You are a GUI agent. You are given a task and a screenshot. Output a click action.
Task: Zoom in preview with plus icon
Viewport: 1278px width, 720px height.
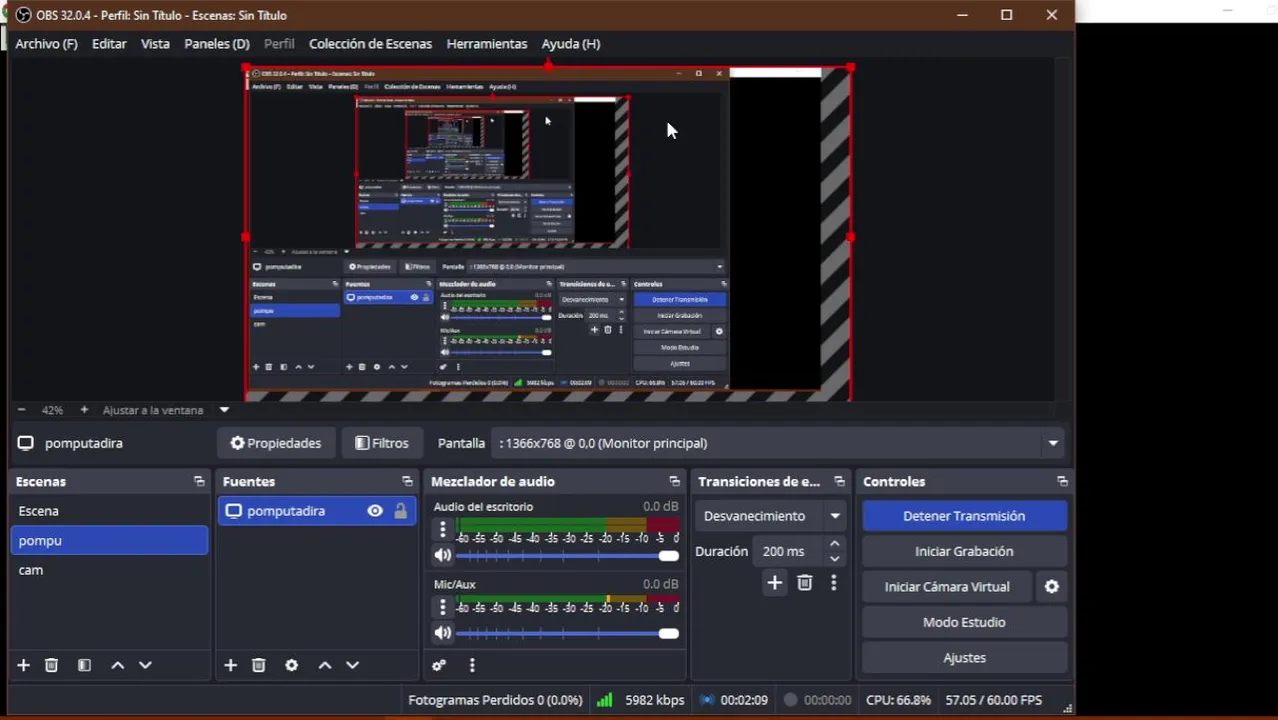[84, 410]
